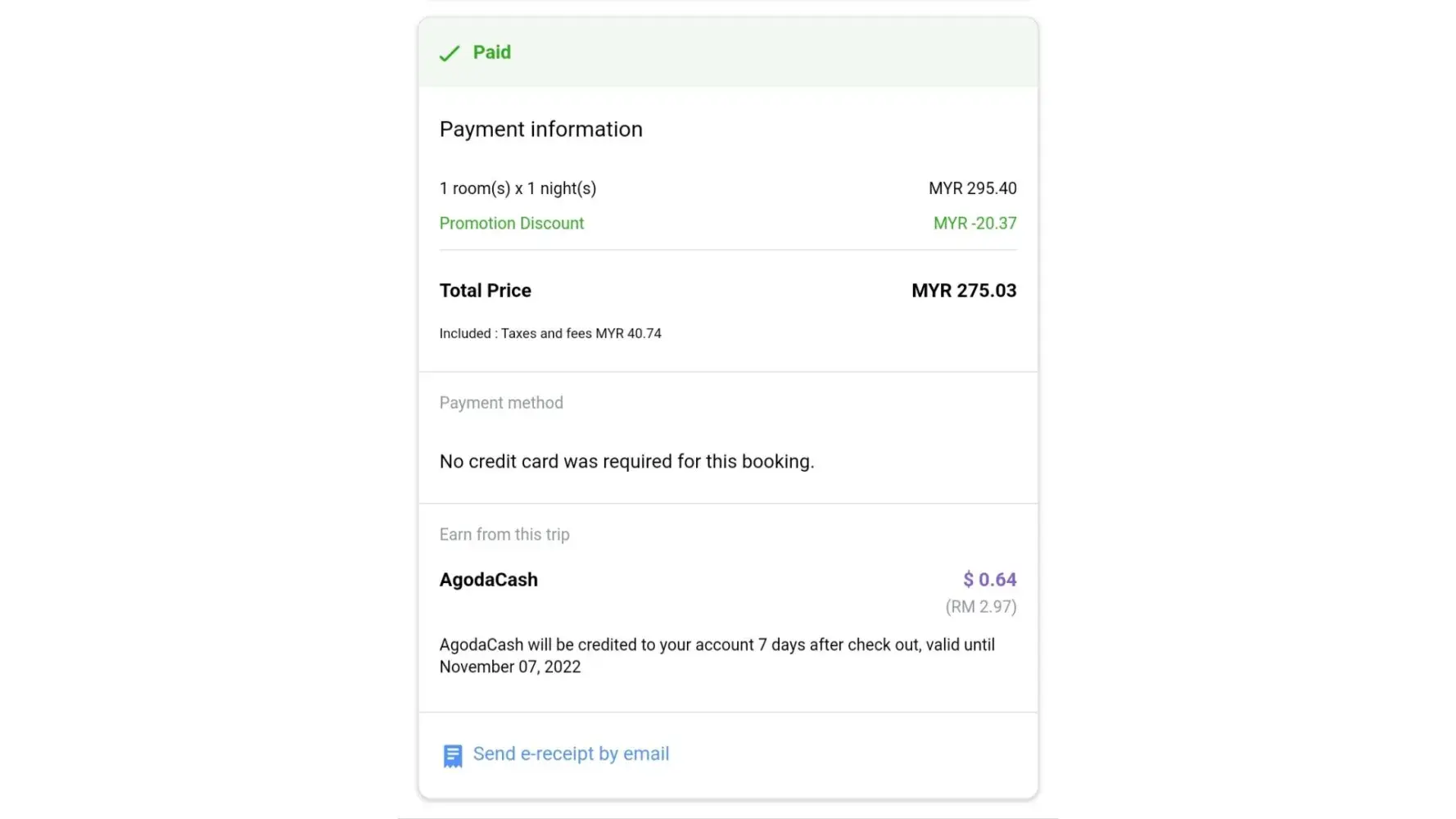Click the green Paid status label
Viewport: 1456px width, 819px height.
pos(491,52)
